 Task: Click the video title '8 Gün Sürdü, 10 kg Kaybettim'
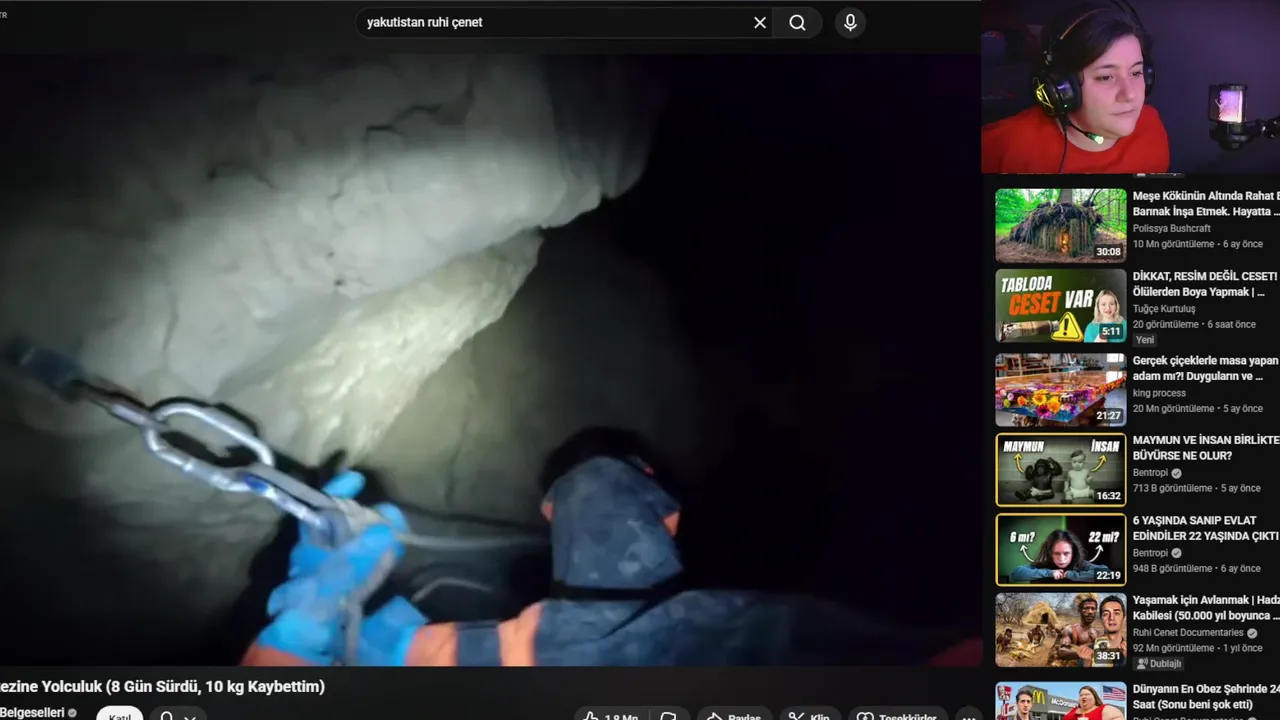pos(216,687)
